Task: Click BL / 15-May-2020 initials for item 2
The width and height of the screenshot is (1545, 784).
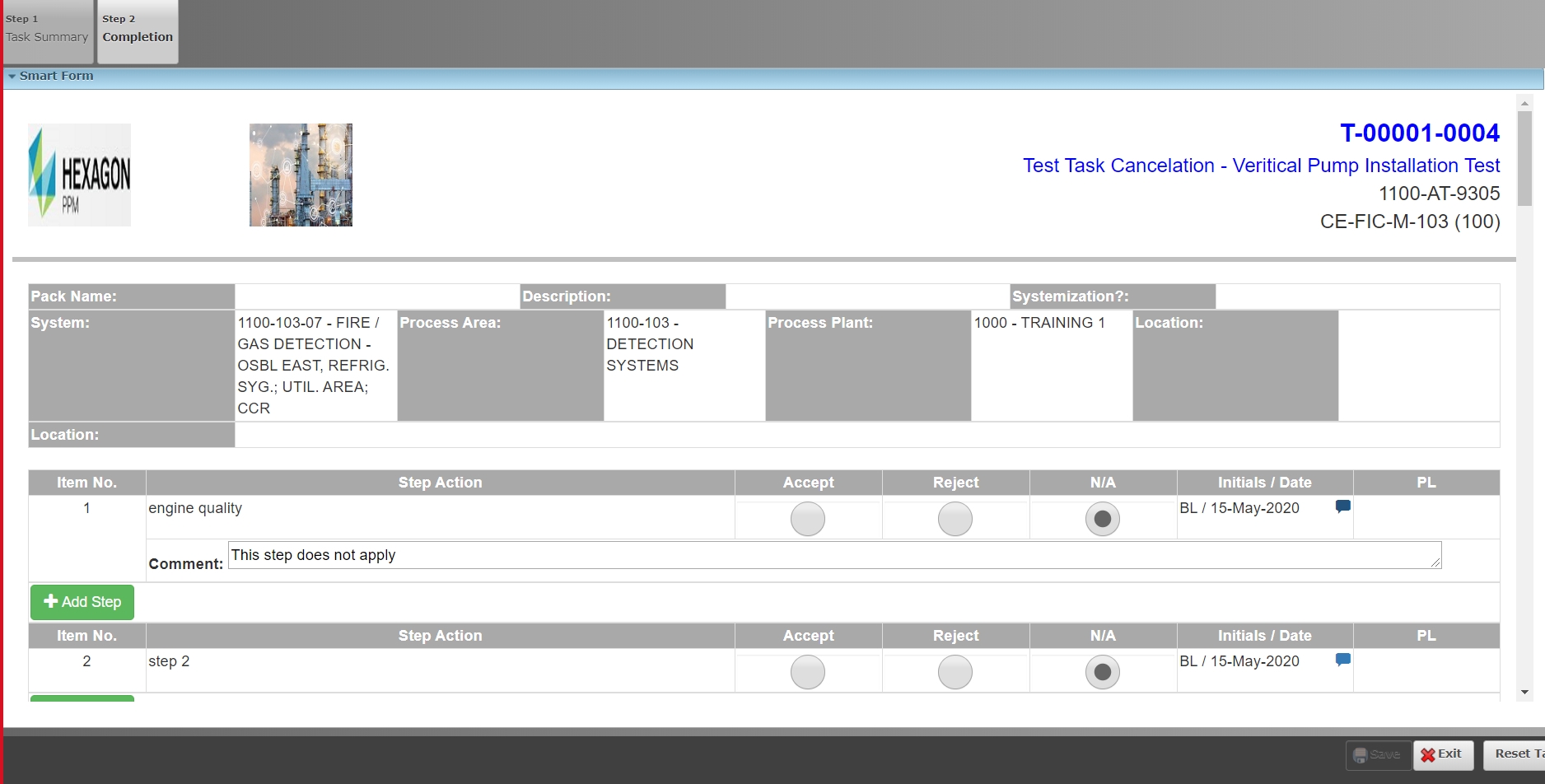Action: tap(1239, 661)
